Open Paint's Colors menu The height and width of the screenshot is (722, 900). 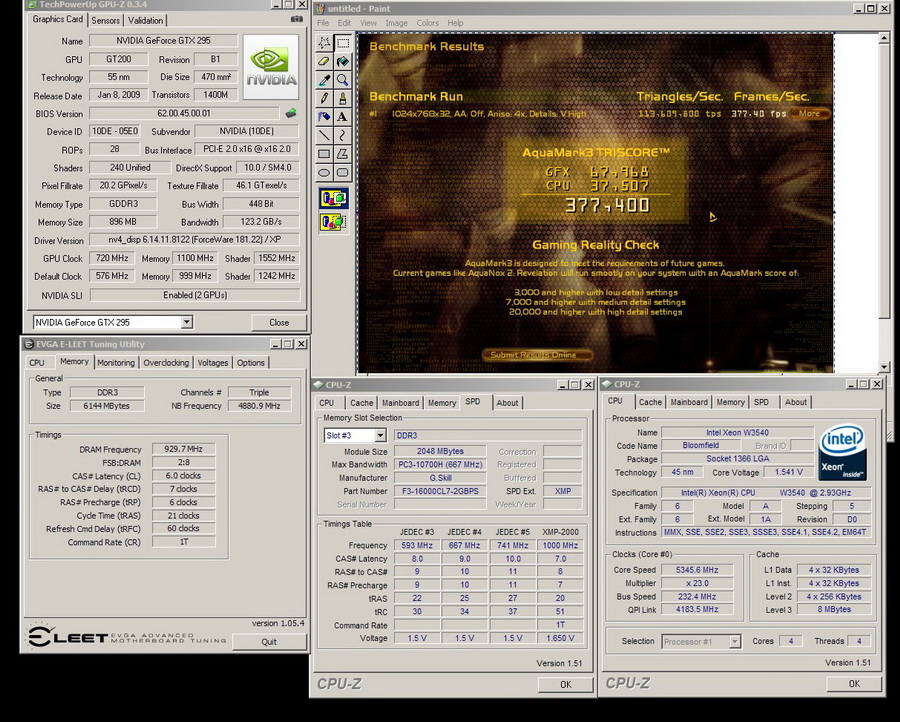[x=428, y=23]
